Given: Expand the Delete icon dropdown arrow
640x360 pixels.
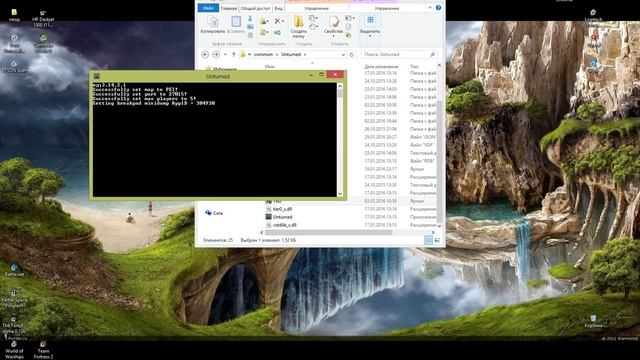Looking at the screenshot, I should [283, 21].
